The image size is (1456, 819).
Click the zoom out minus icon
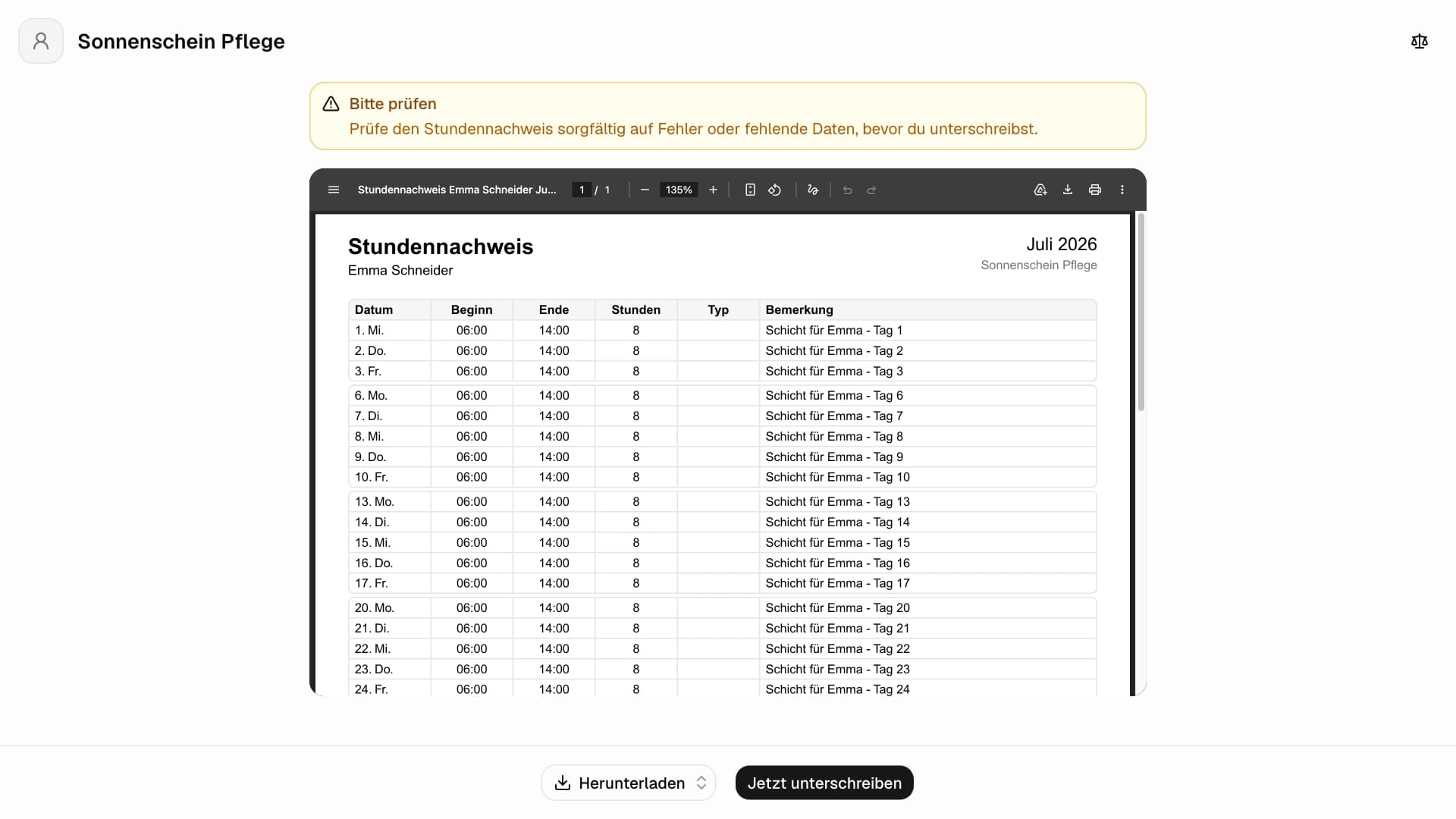pos(645,190)
